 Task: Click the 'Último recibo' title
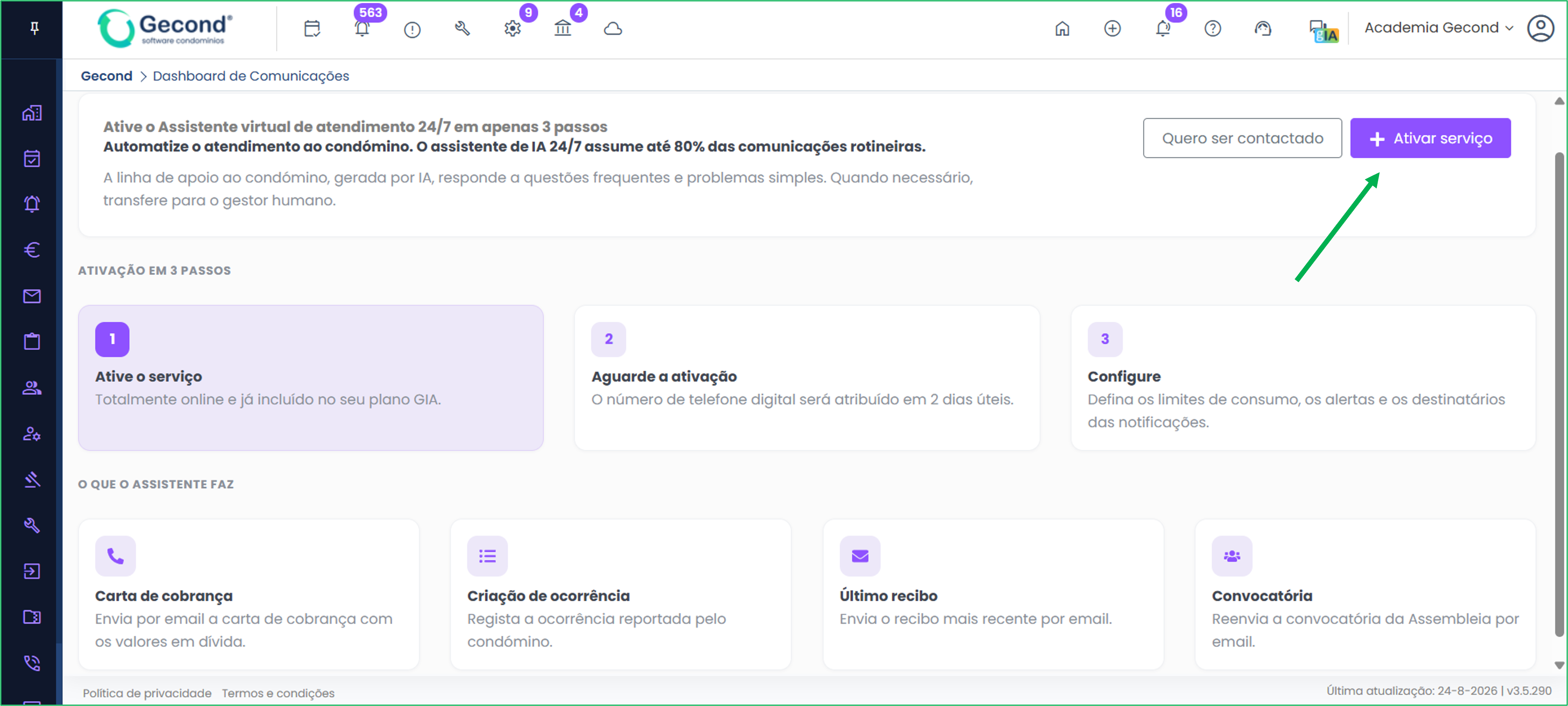(x=888, y=595)
